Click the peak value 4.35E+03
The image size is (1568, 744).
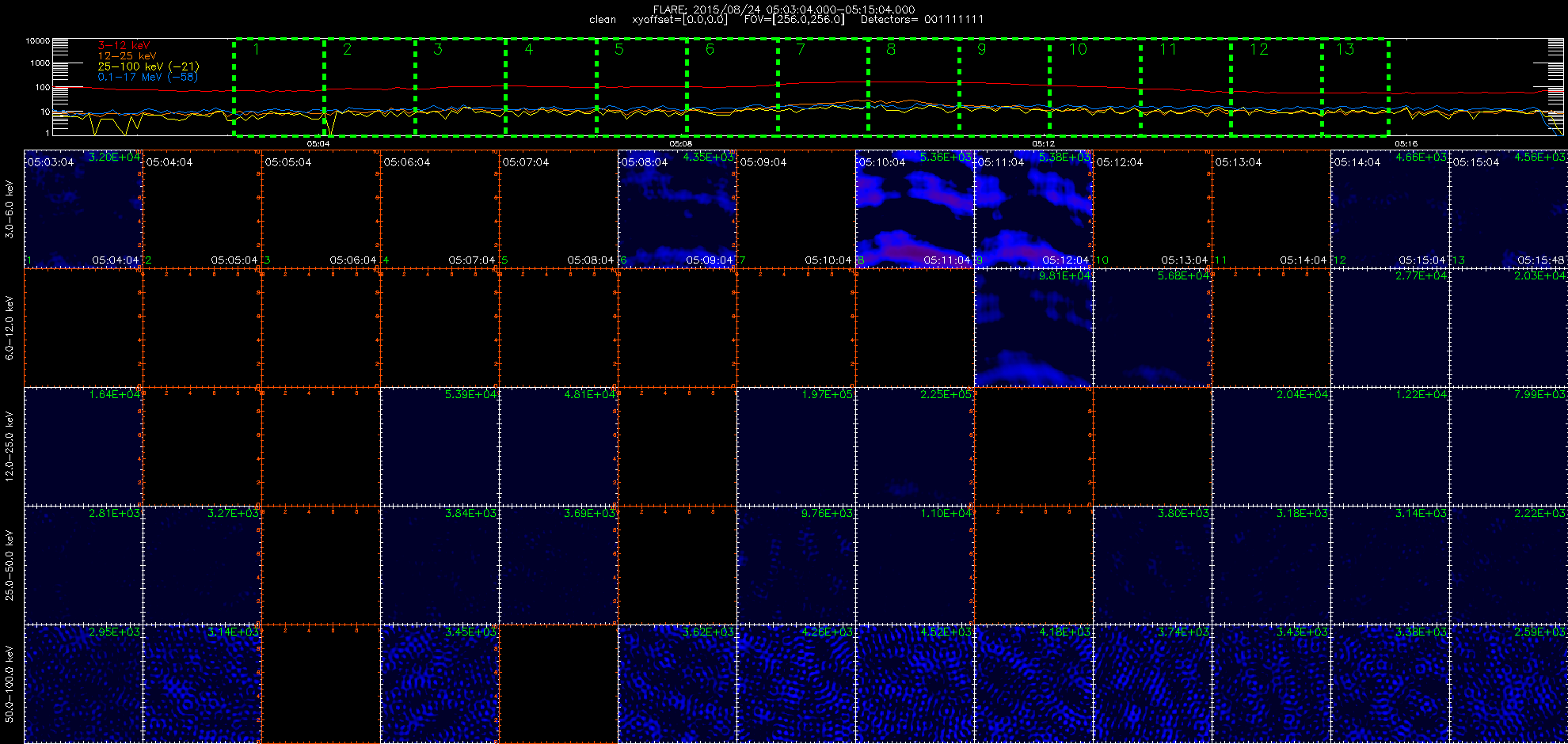point(708,157)
